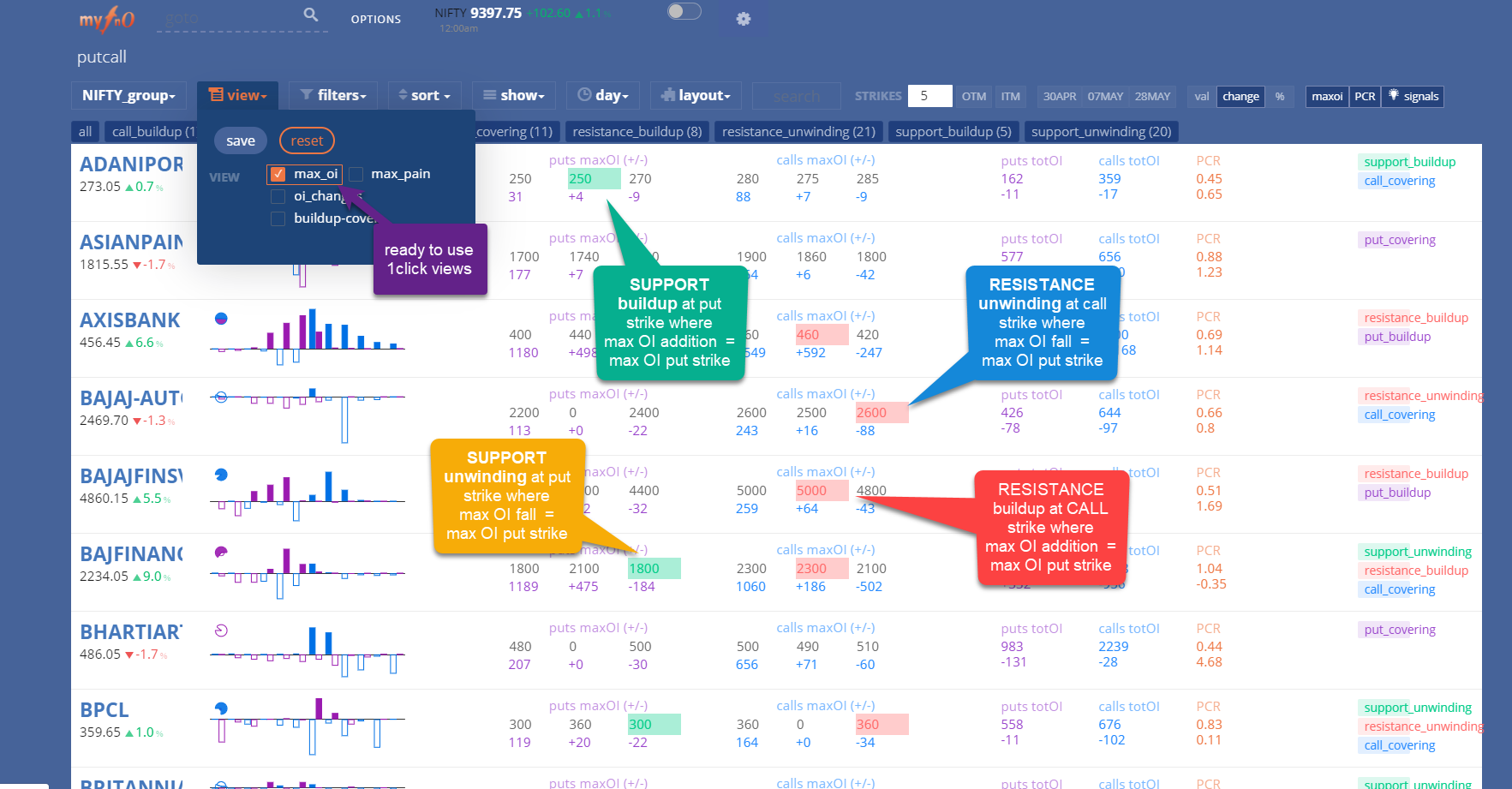Select the 07MAY expiry button
Image resolution: width=1512 pixels, height=789 pixels.
1105,96
